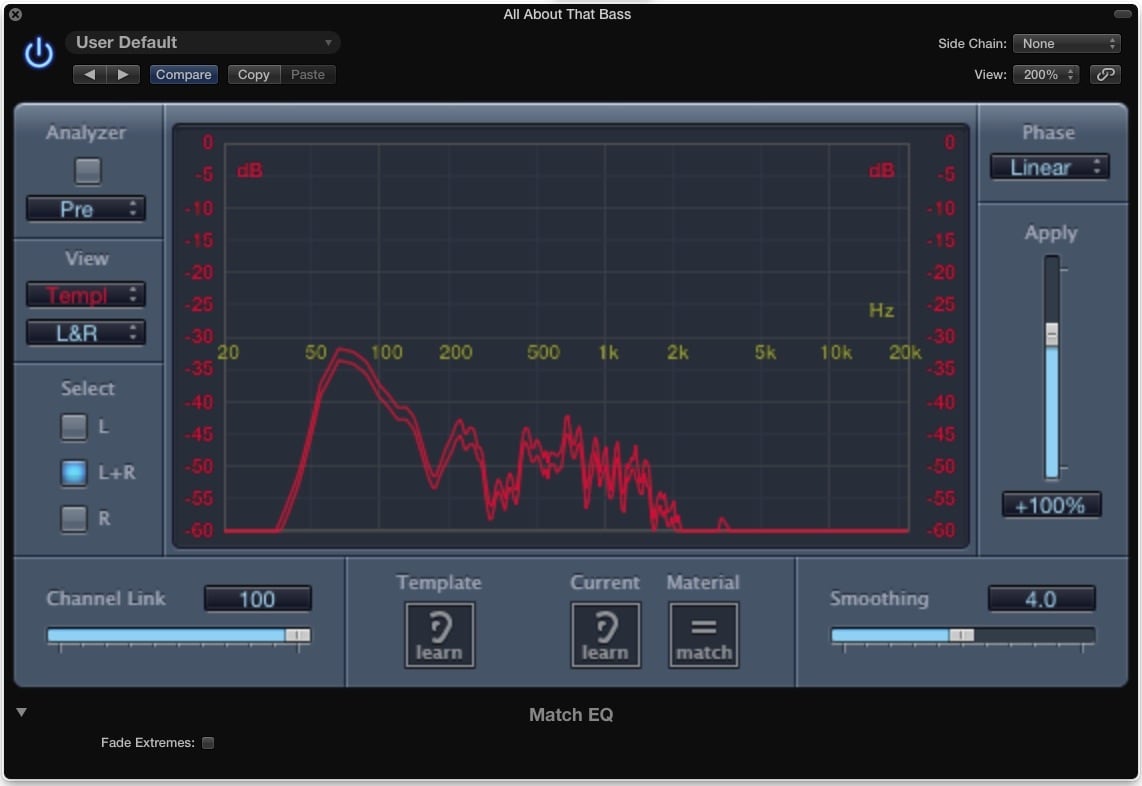
Task: Open the Analyzer Pre position dropdown
Action: point(86,209)
